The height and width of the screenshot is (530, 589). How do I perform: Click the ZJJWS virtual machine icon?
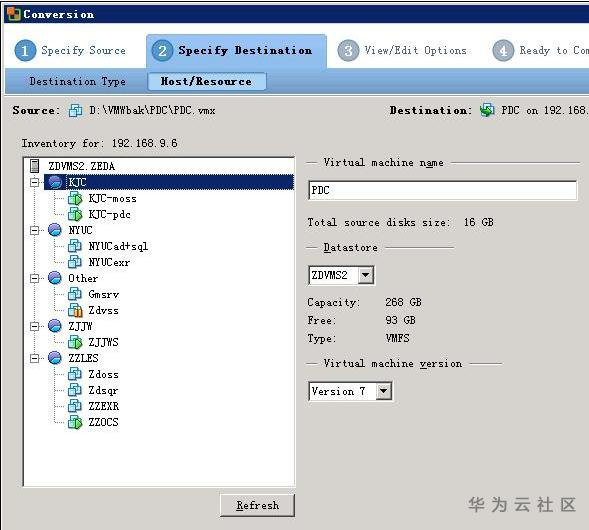[x=75, y=342]
